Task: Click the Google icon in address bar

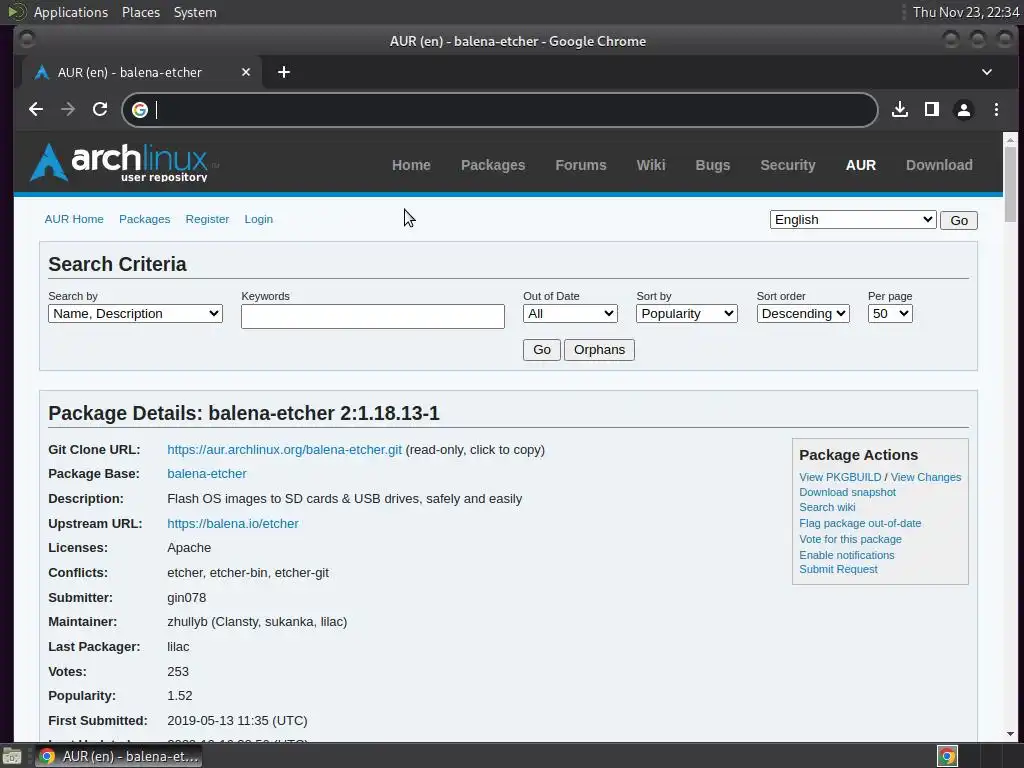Action: pyautogui.click(x=140, y=110)
